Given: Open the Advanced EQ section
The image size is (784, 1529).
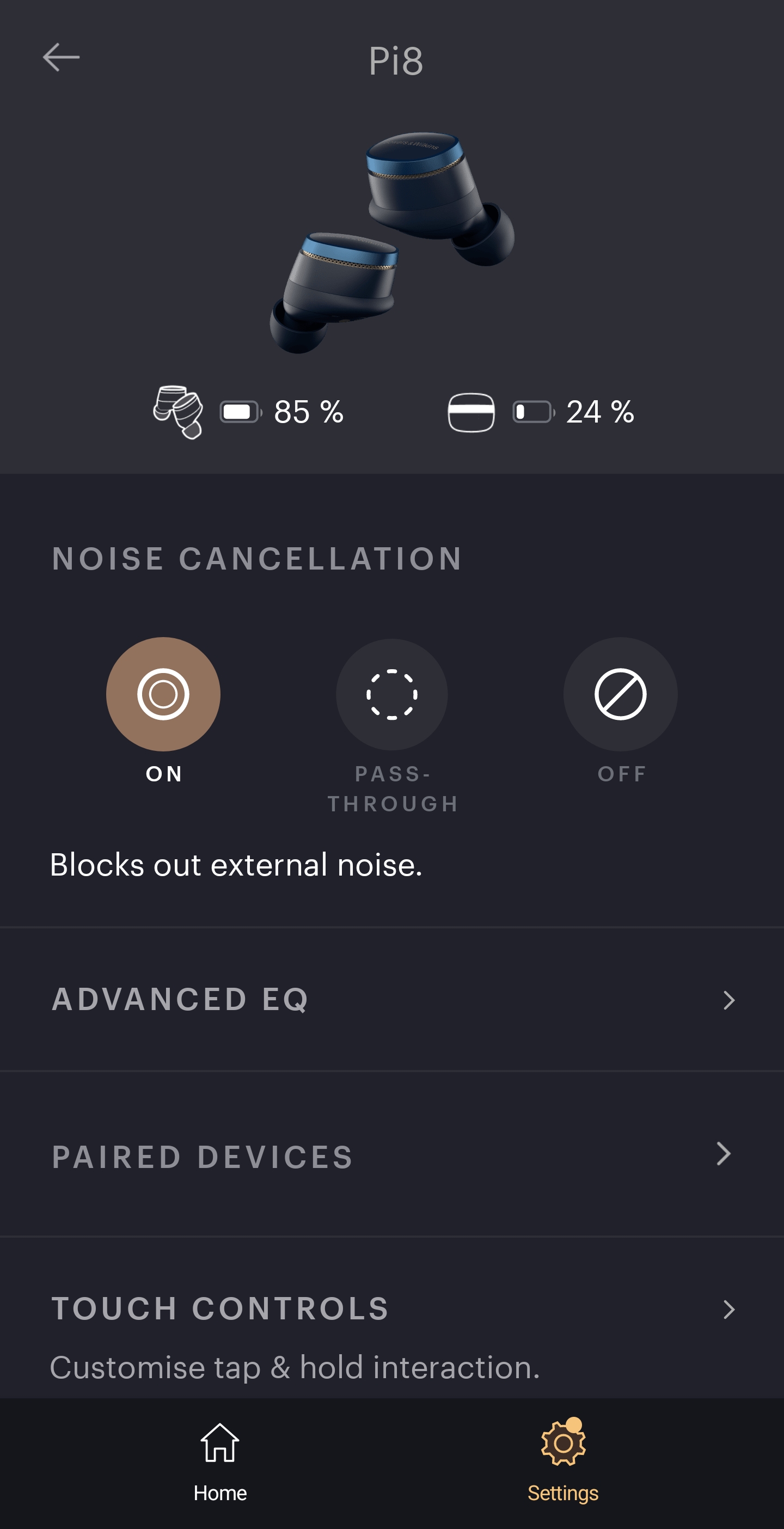Looking at the screenshot, I should point(180,1000).
